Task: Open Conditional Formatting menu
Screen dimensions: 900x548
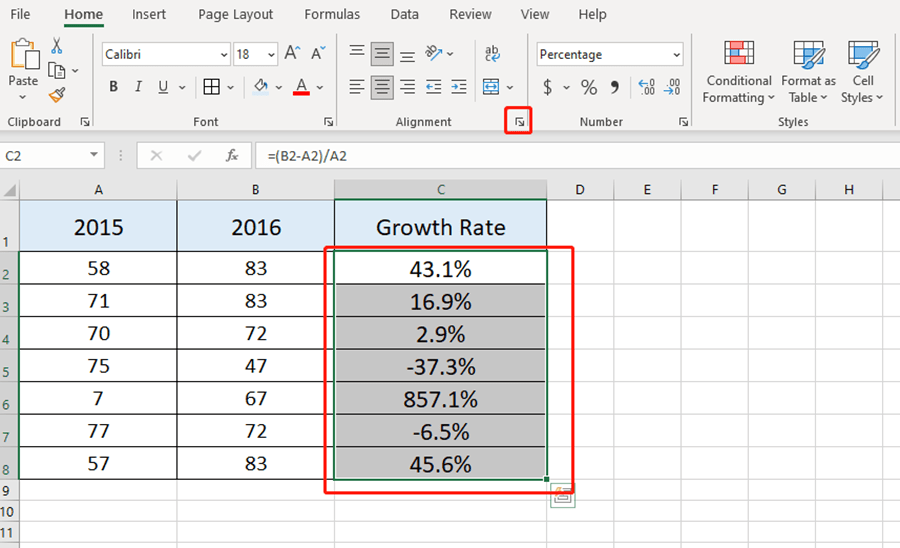Action: tap(738, 72)
